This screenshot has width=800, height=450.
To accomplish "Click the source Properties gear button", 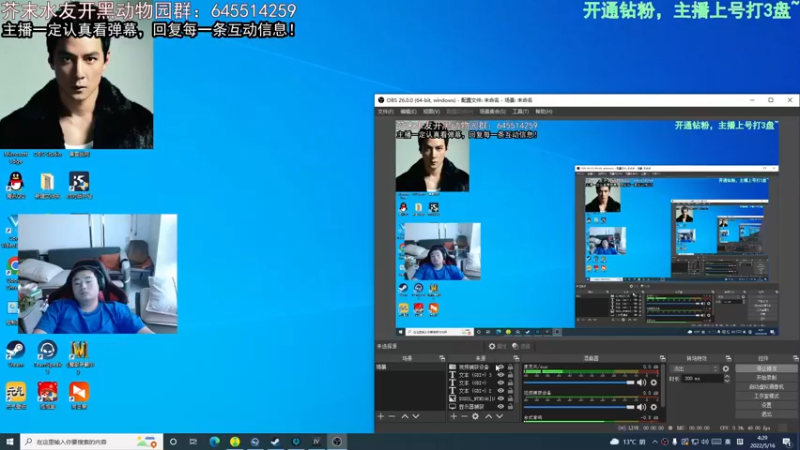I will [497, 346].
